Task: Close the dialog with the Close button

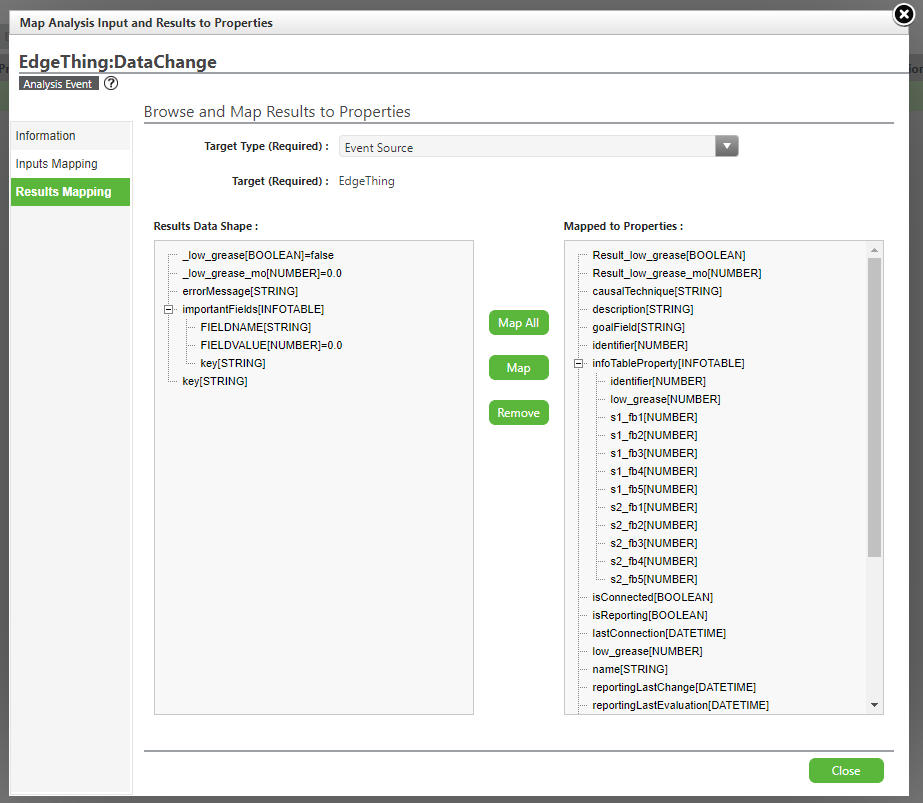Action: click(x=846, y=770)
